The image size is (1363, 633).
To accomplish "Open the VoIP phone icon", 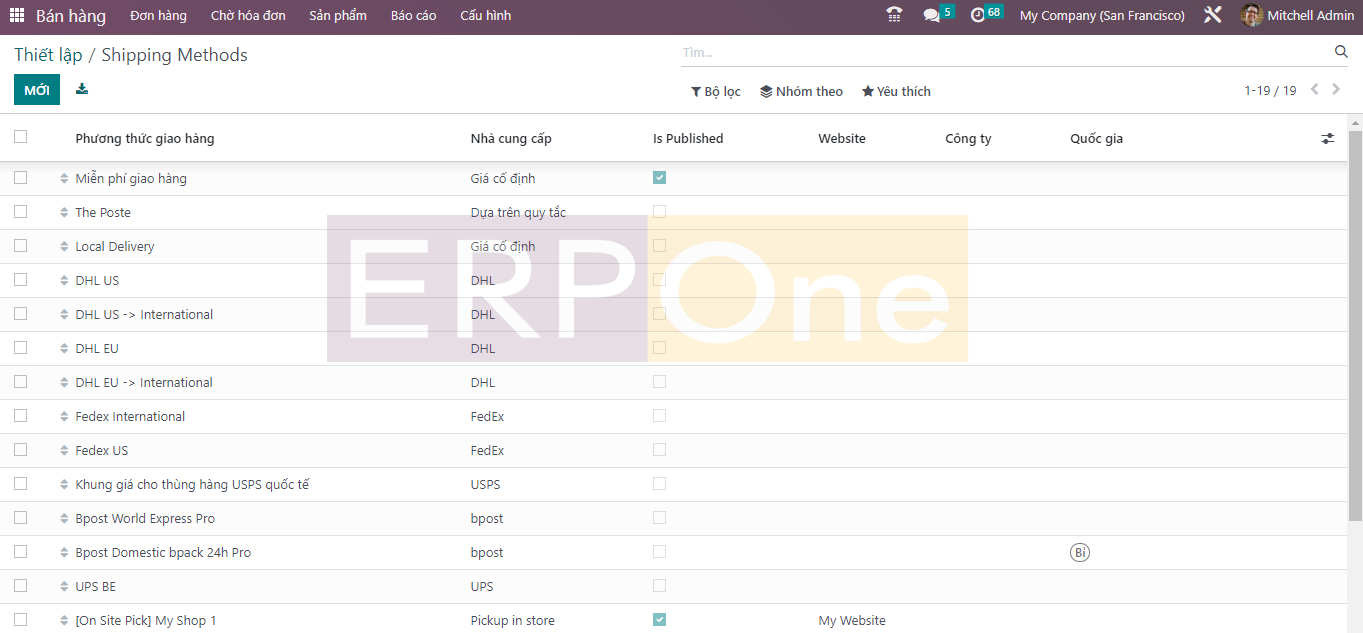I will coord(894,15).
